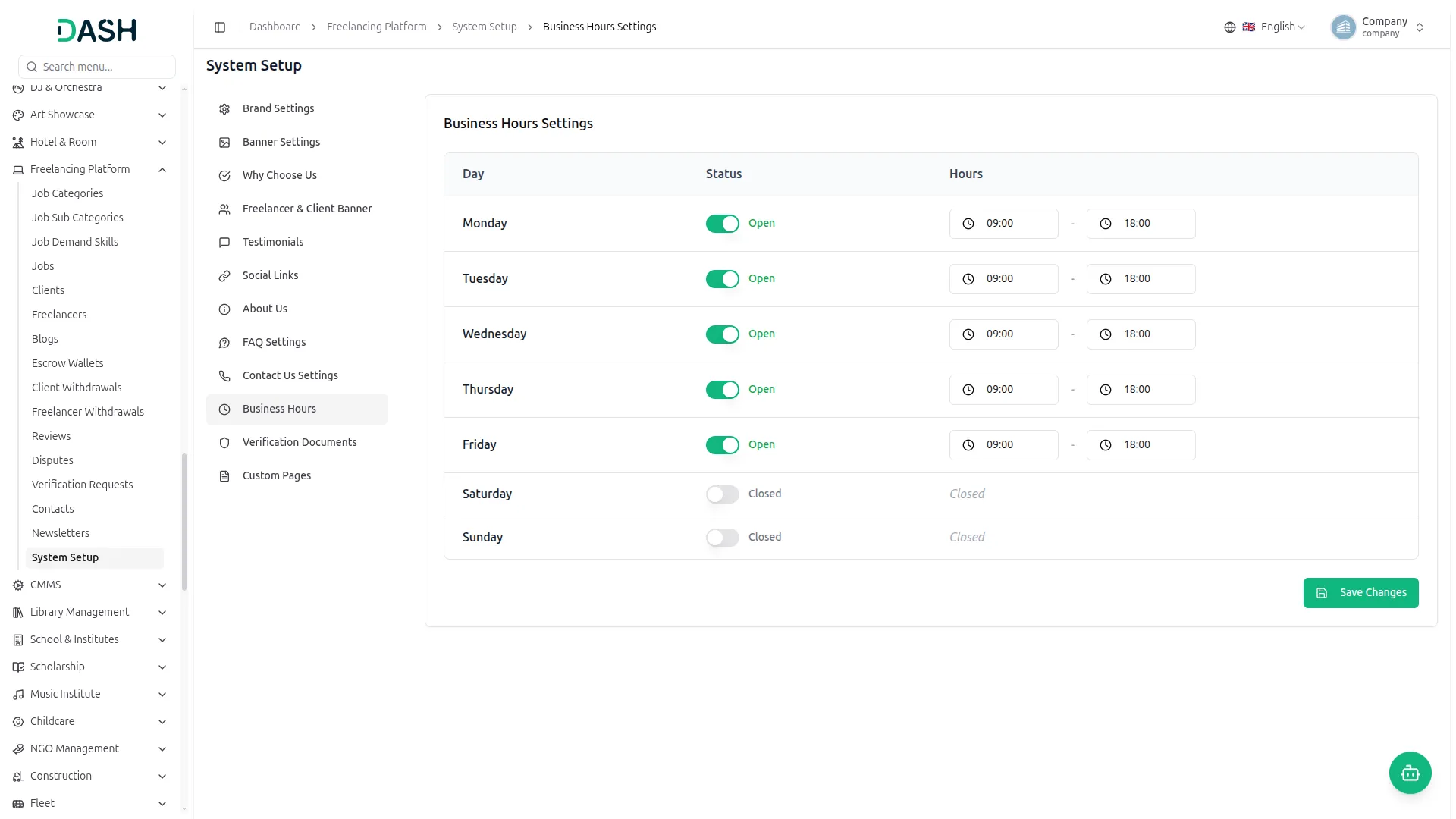Toggle Wednesday open status switch

point(722,334)
